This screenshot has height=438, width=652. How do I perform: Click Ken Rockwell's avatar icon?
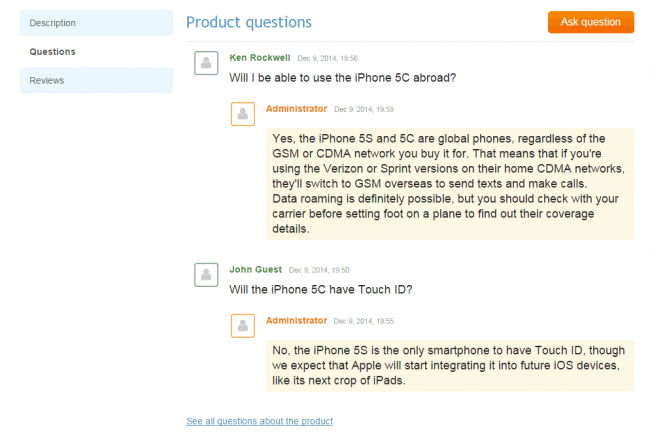point(206,63)
